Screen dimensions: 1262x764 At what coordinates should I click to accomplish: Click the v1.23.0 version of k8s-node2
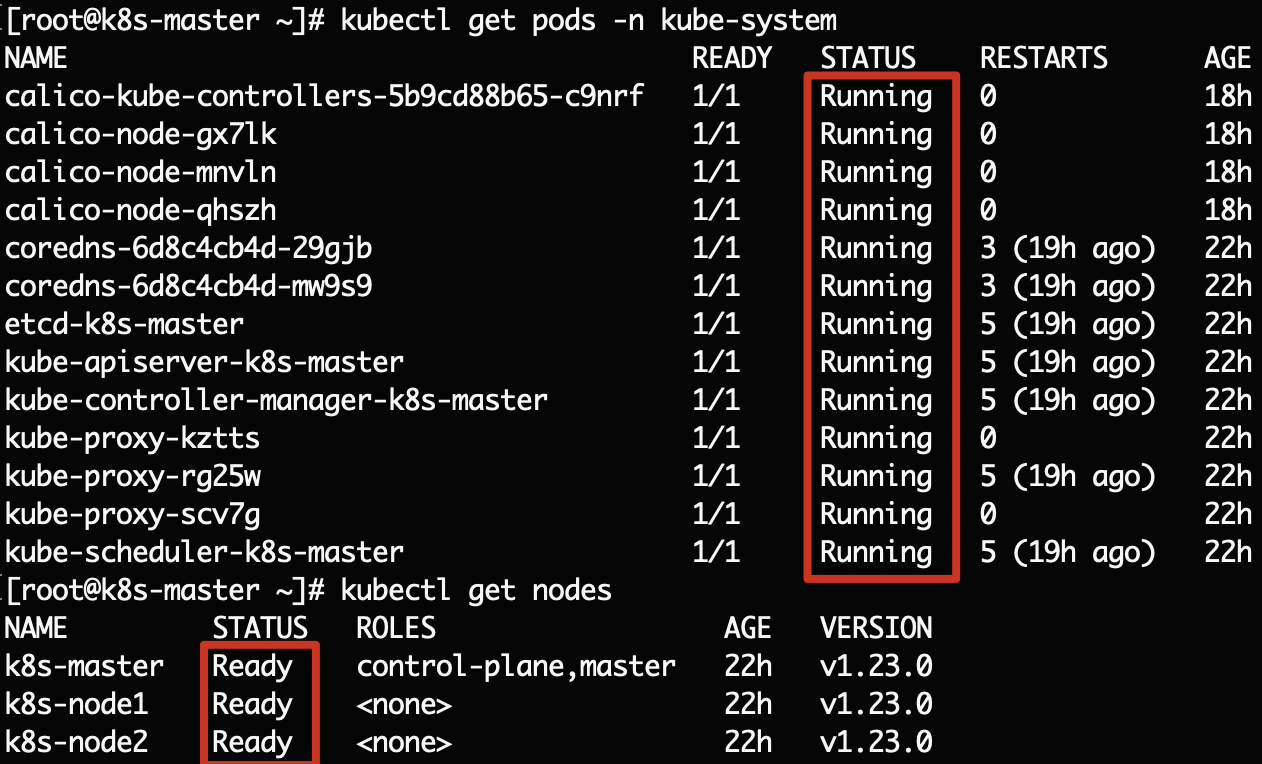[x=876, y=742]
